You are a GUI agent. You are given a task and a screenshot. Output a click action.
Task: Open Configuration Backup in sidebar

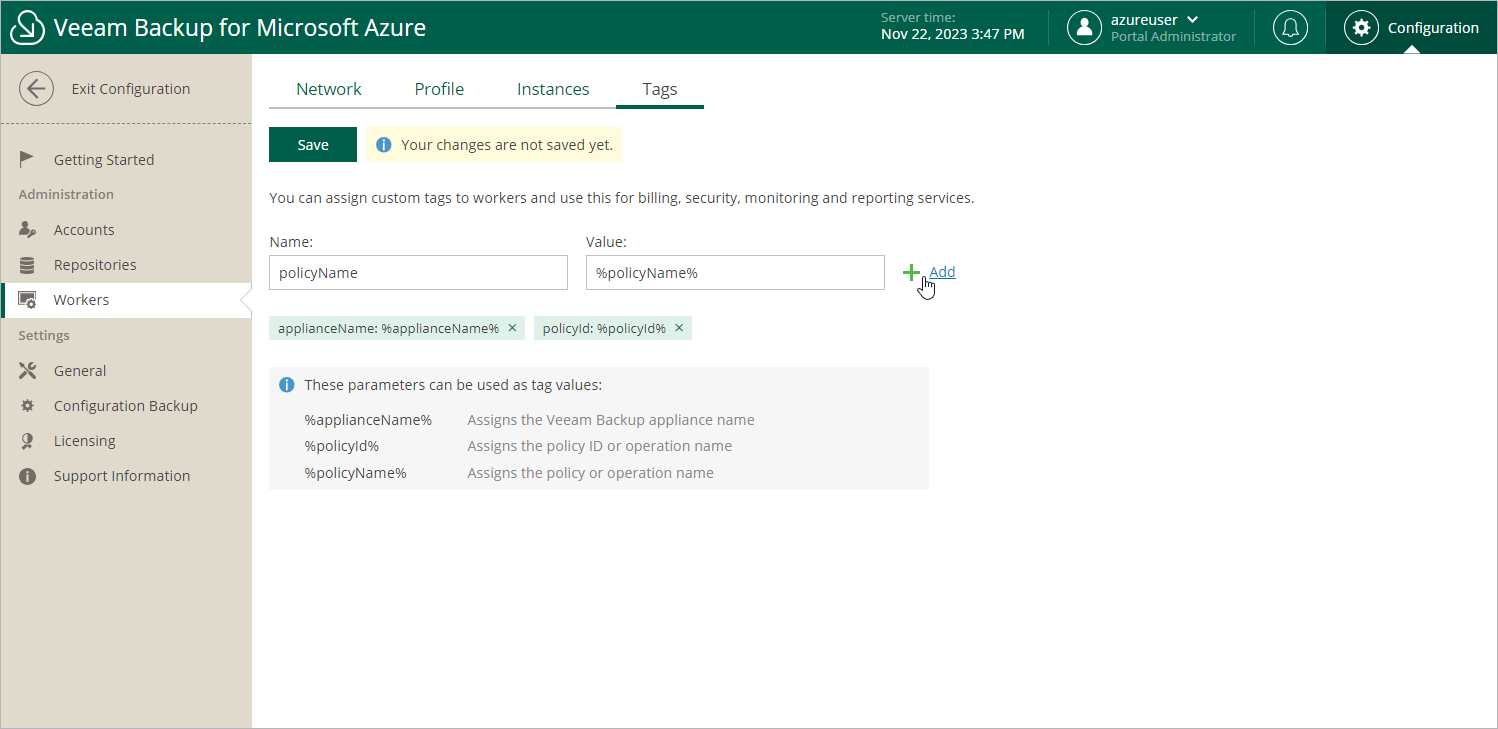(x=126, y=406)
